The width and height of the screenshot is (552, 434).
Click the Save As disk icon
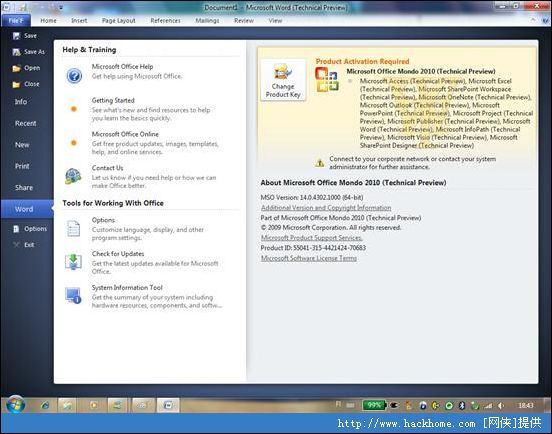click(x=17, y=52)
